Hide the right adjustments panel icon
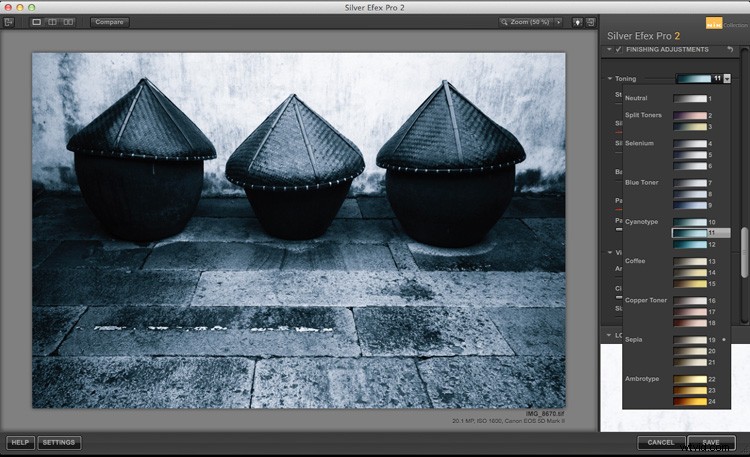The image size is (750, 457). pos(591,22)
